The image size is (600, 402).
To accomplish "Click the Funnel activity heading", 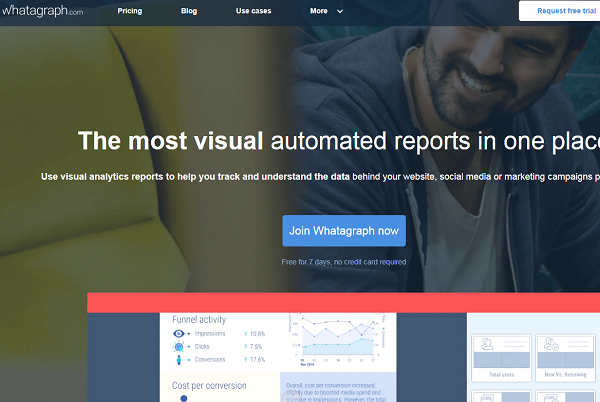I will pyautogui.click(x=199, y=319).
